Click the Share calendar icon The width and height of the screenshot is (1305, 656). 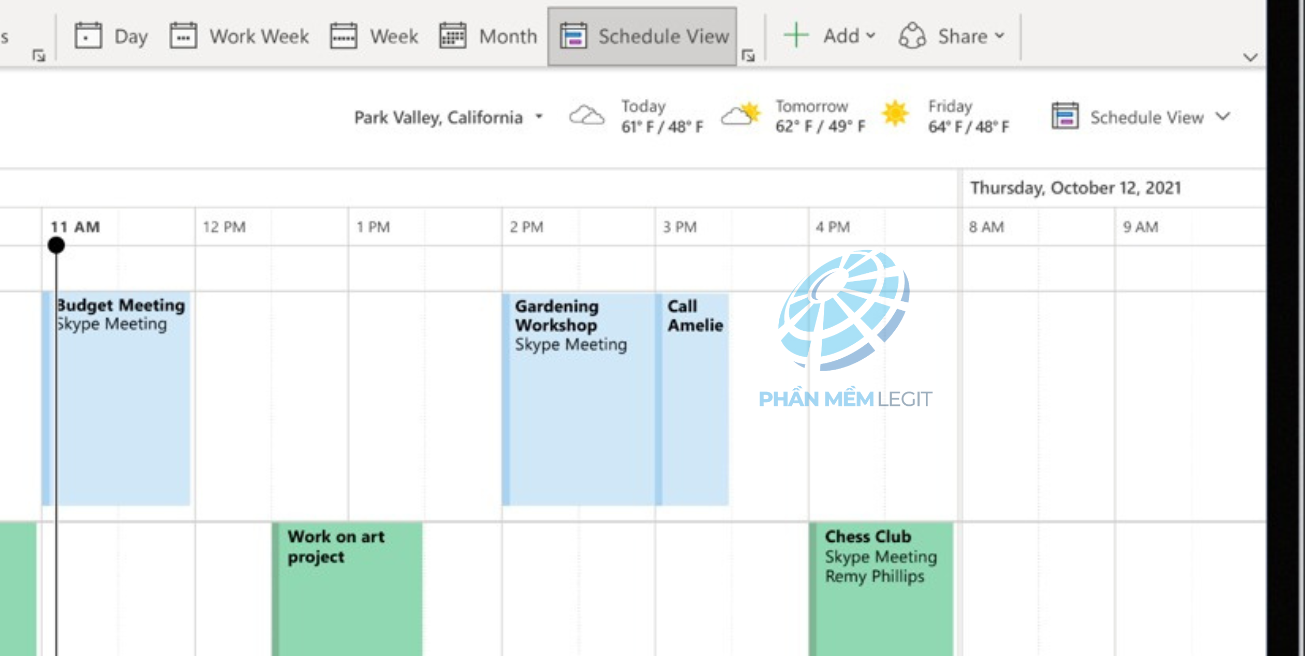click(x=912, y=36)
